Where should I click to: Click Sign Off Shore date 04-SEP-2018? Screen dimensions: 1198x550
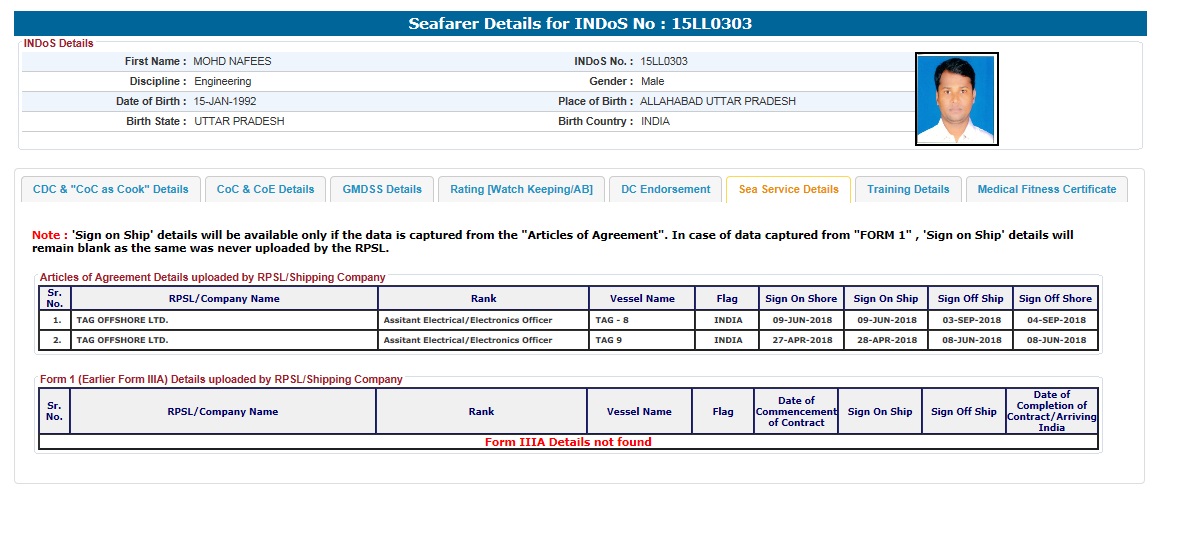[1055, 320]
